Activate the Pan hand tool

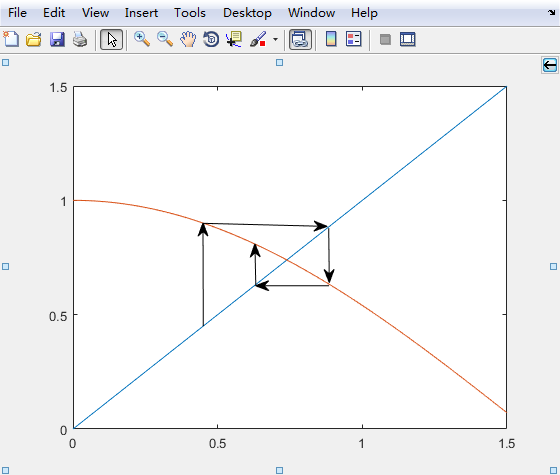click(x=188, y=39)
